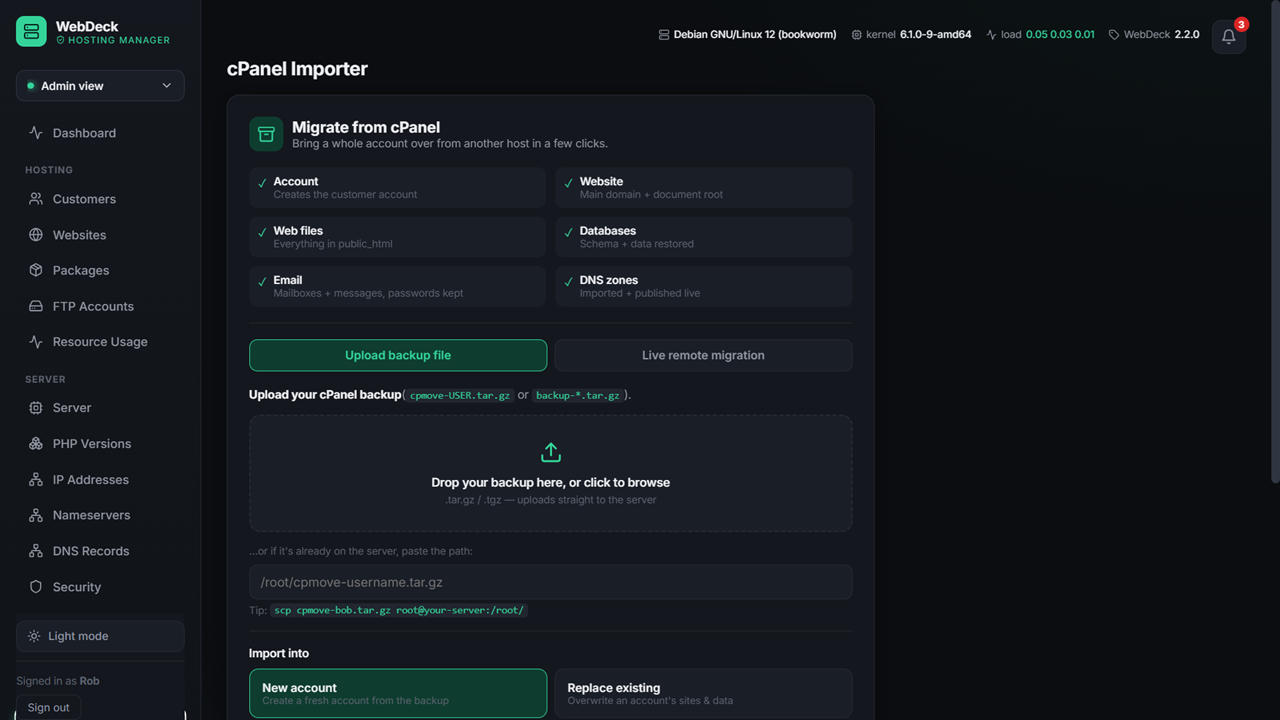This screenshot has height=720, width=1280.
Task: Click the backup-*.tar.gz filename code
Action: [x=578, y=395]
